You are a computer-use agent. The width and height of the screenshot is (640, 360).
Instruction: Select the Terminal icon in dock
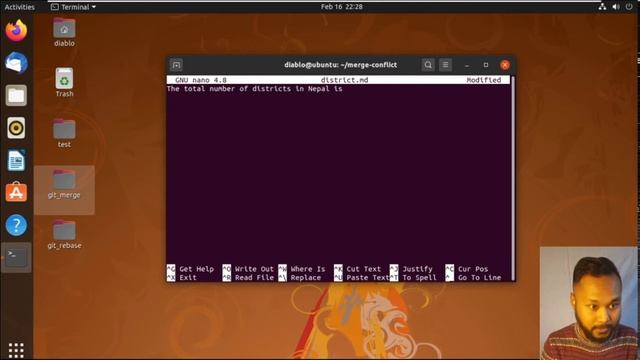click(16, 257)
